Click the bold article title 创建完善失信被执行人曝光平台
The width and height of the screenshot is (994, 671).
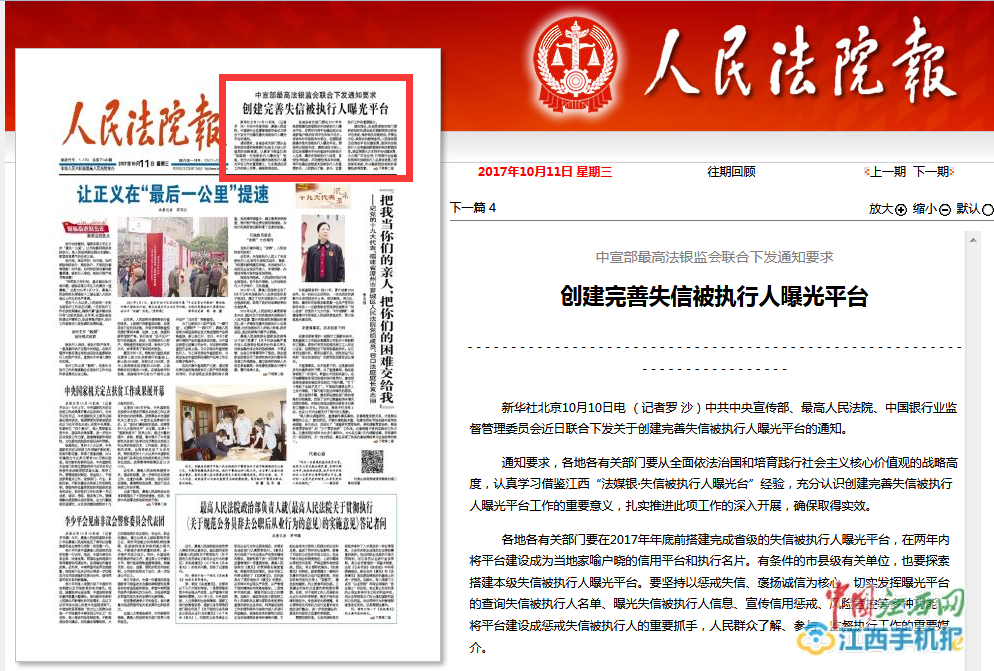pyautogui.click(x=714, y=296)
